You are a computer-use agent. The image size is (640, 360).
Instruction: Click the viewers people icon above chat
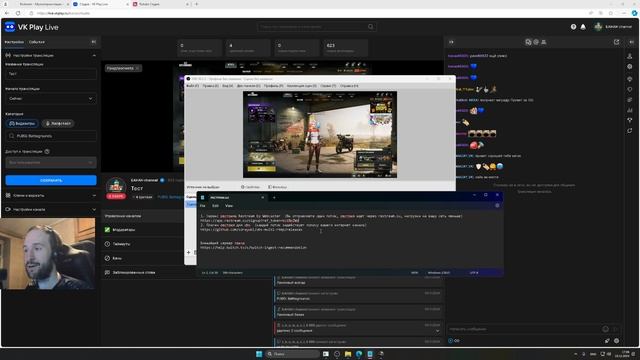click(x=543, y=42)
